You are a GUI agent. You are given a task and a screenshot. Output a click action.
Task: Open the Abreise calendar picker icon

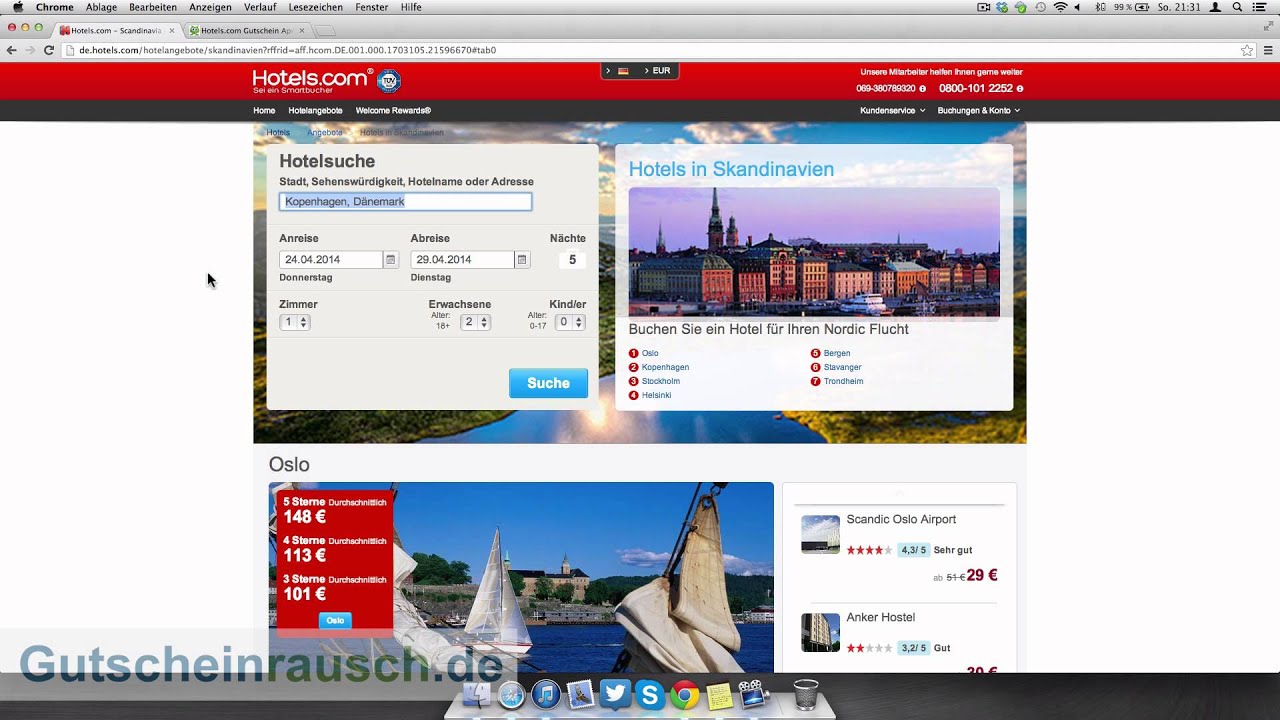point(522,260)
